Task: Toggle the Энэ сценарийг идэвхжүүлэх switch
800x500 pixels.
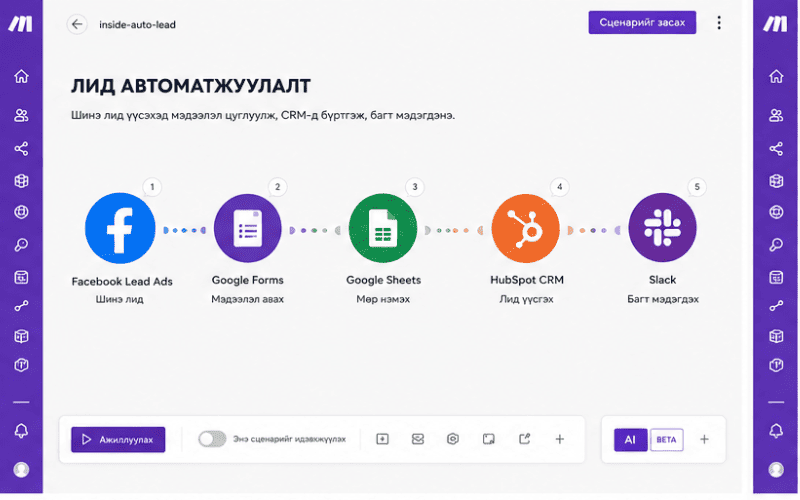Action: click(212, 439)
